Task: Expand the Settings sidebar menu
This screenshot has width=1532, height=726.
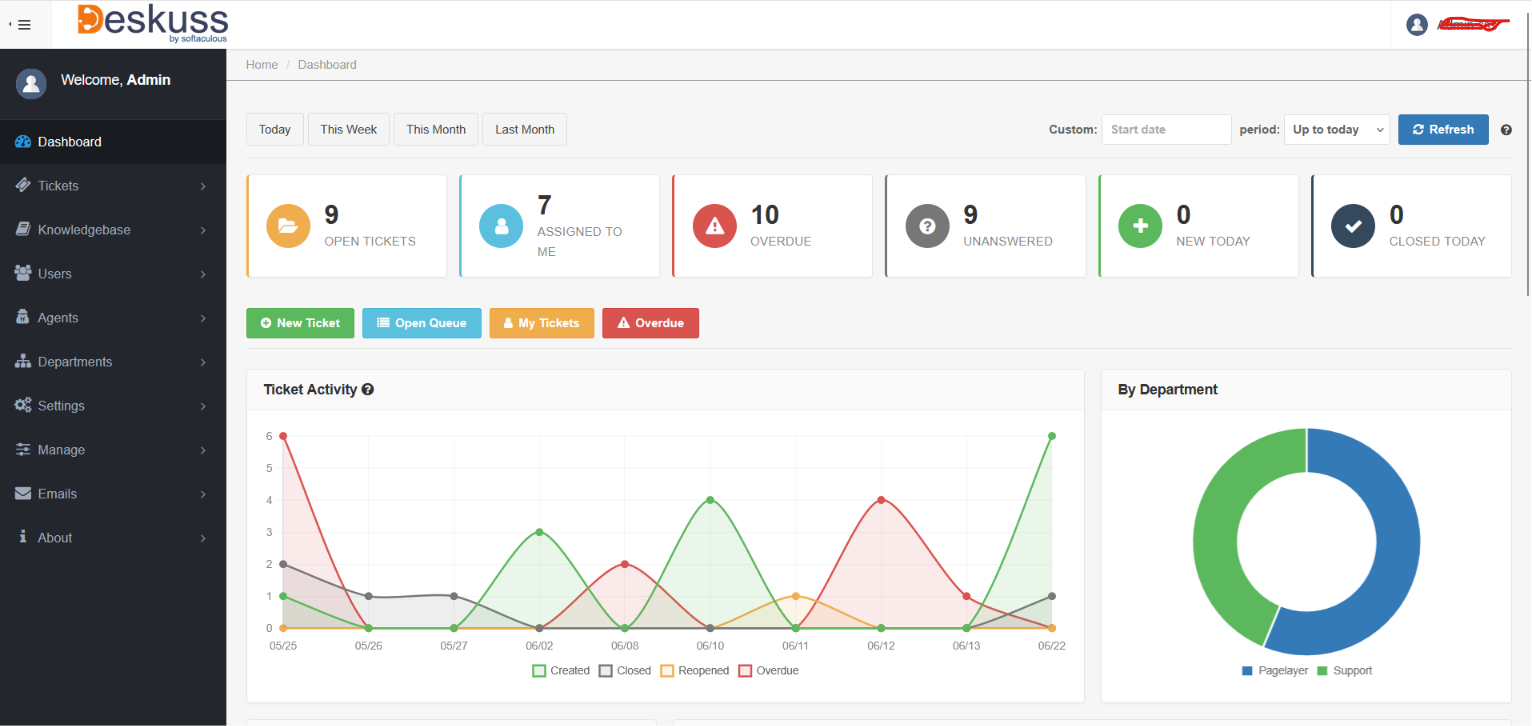Action: point(113,406)
